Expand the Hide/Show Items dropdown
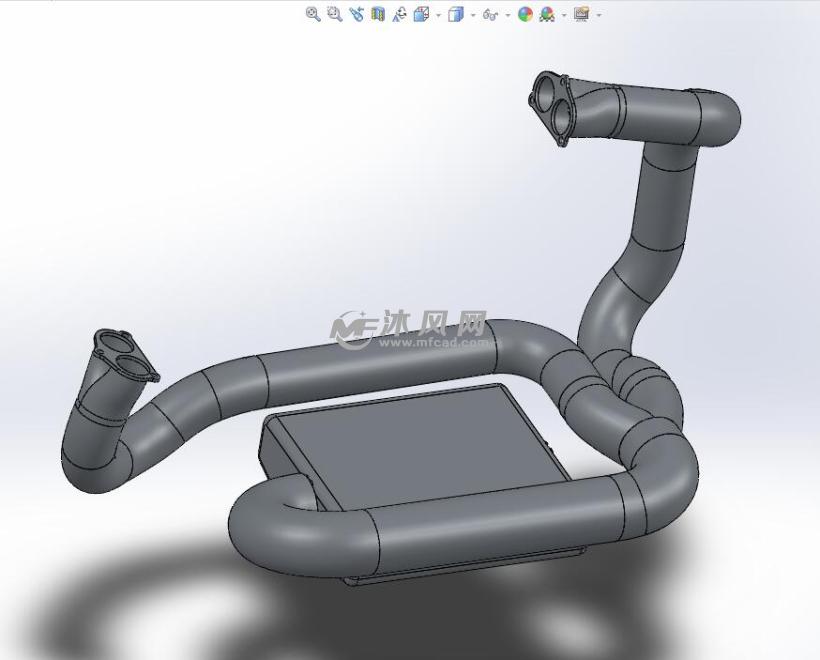The image size is (820, 660). 505,13
